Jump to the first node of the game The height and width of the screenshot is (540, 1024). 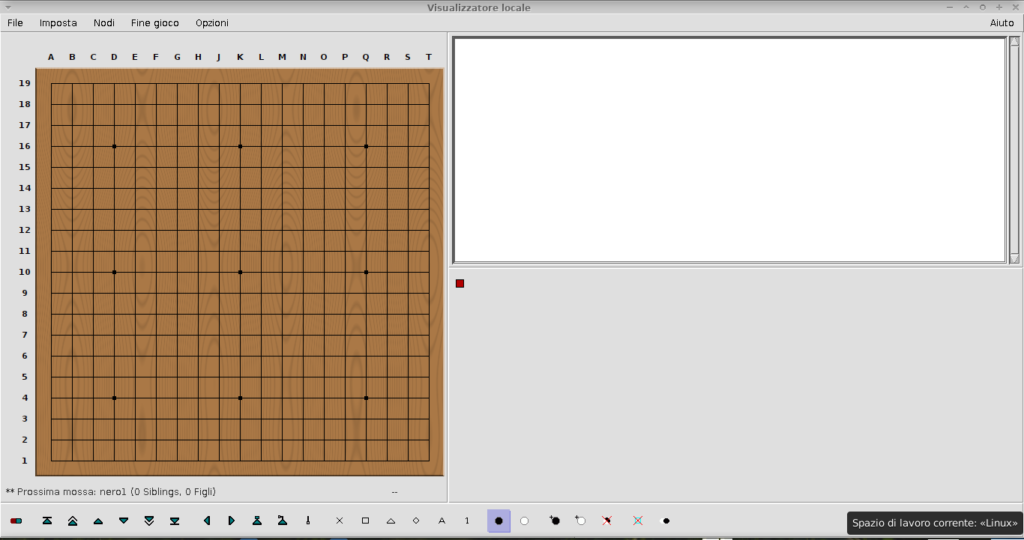pos(47,521)
